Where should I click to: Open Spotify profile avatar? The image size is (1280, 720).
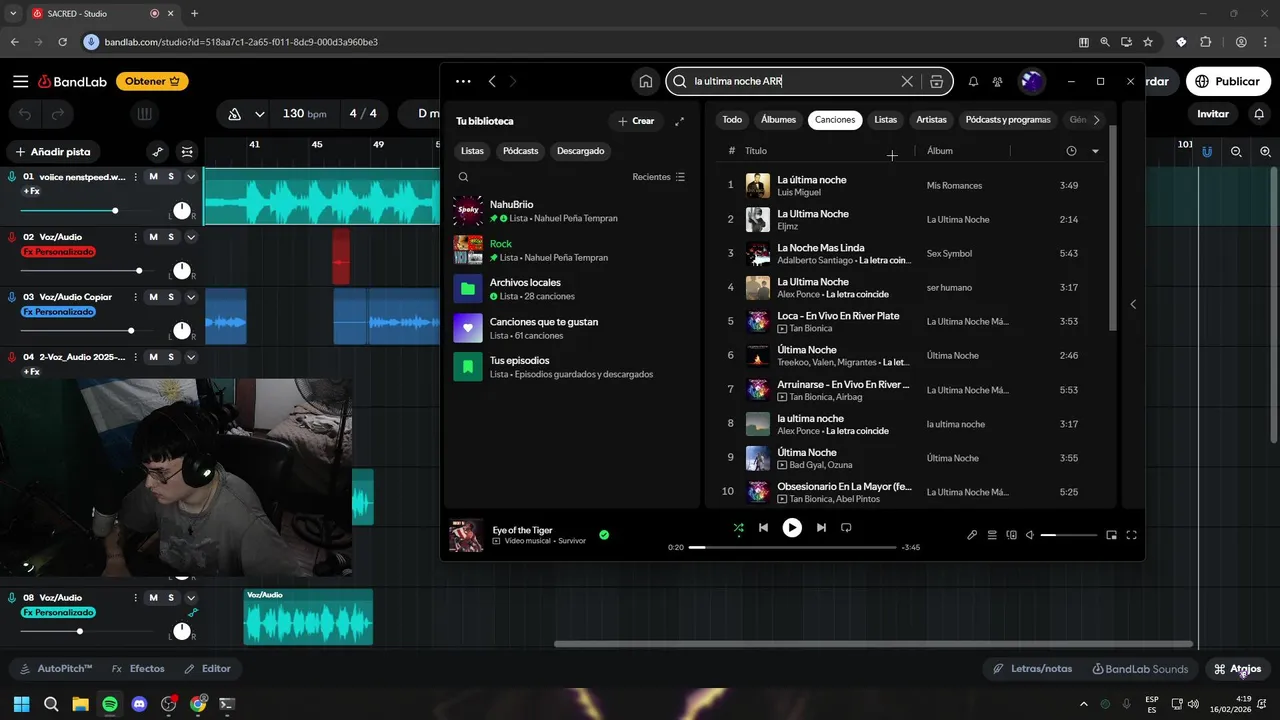(1031, 82)
